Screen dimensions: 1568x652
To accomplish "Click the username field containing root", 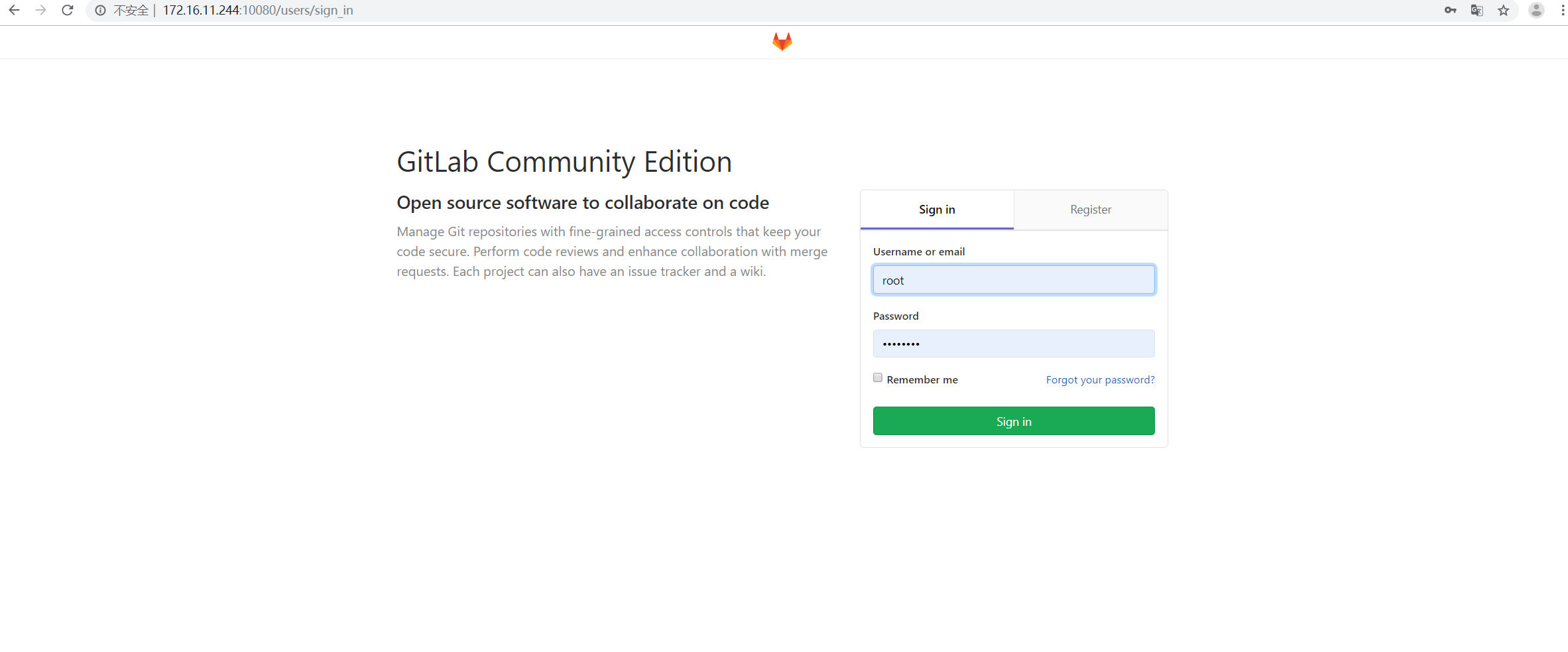I will pos(1013,279).
